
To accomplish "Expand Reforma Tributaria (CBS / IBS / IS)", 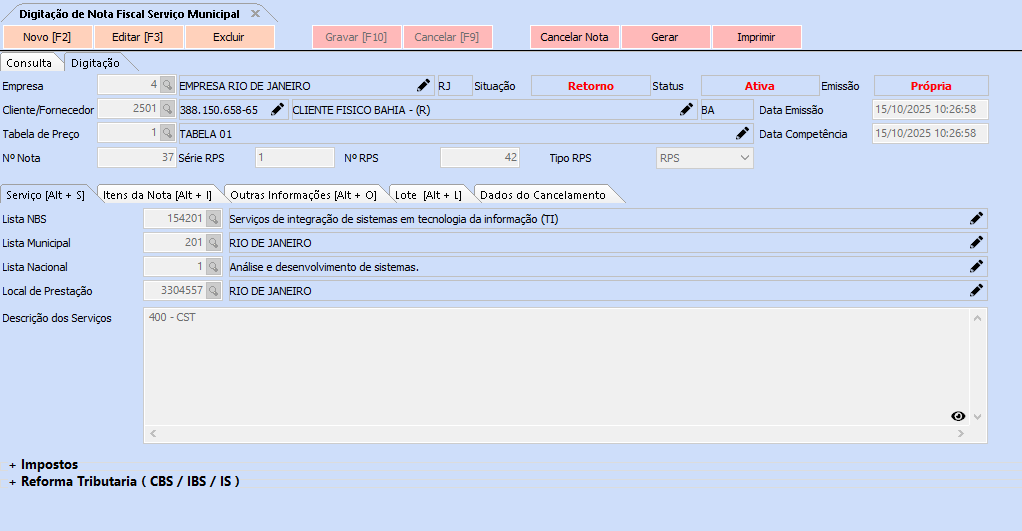I will pos(13,482).
